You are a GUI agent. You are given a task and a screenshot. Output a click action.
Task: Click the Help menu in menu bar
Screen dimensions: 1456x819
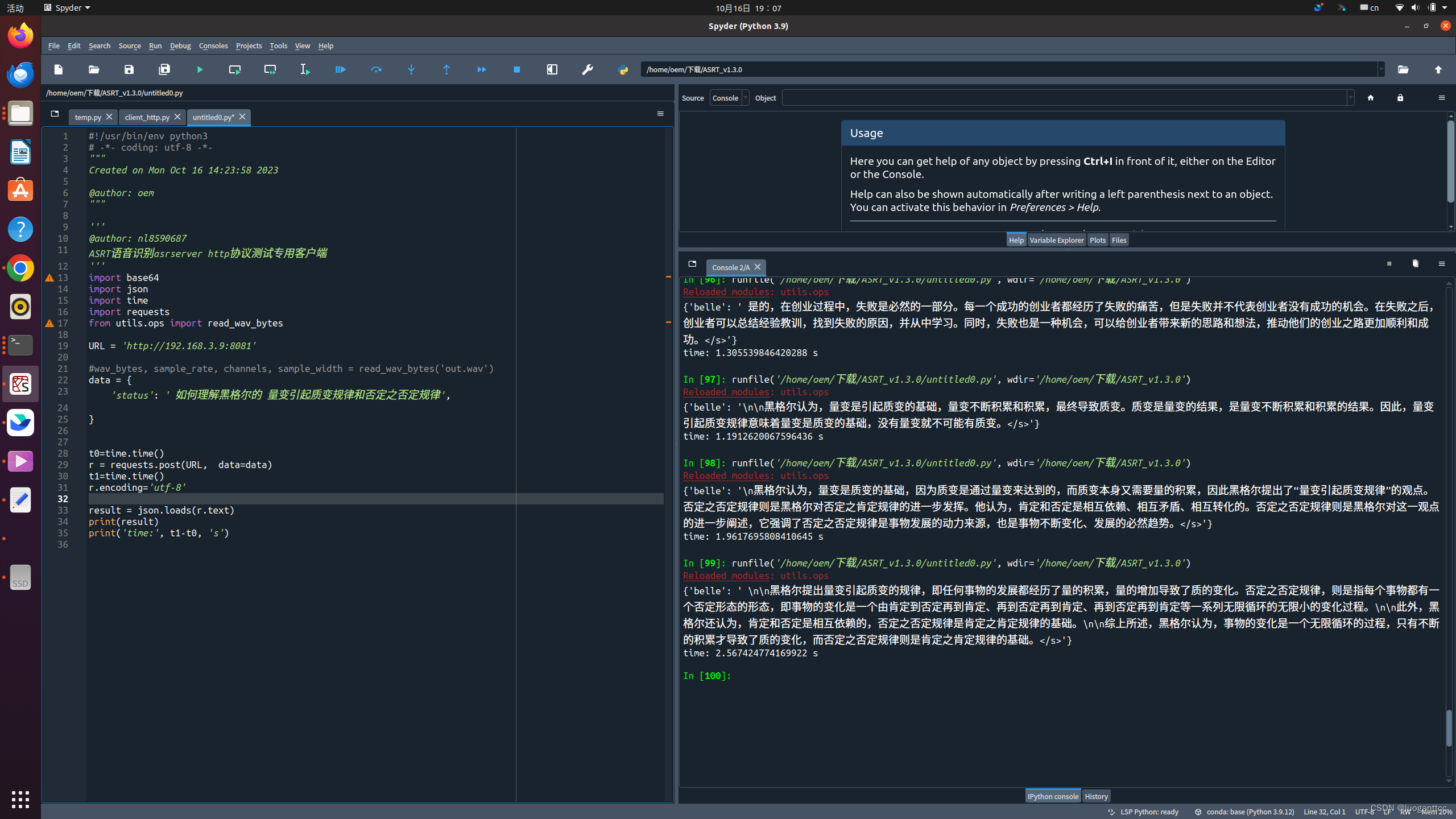click(x=326, y=46)
